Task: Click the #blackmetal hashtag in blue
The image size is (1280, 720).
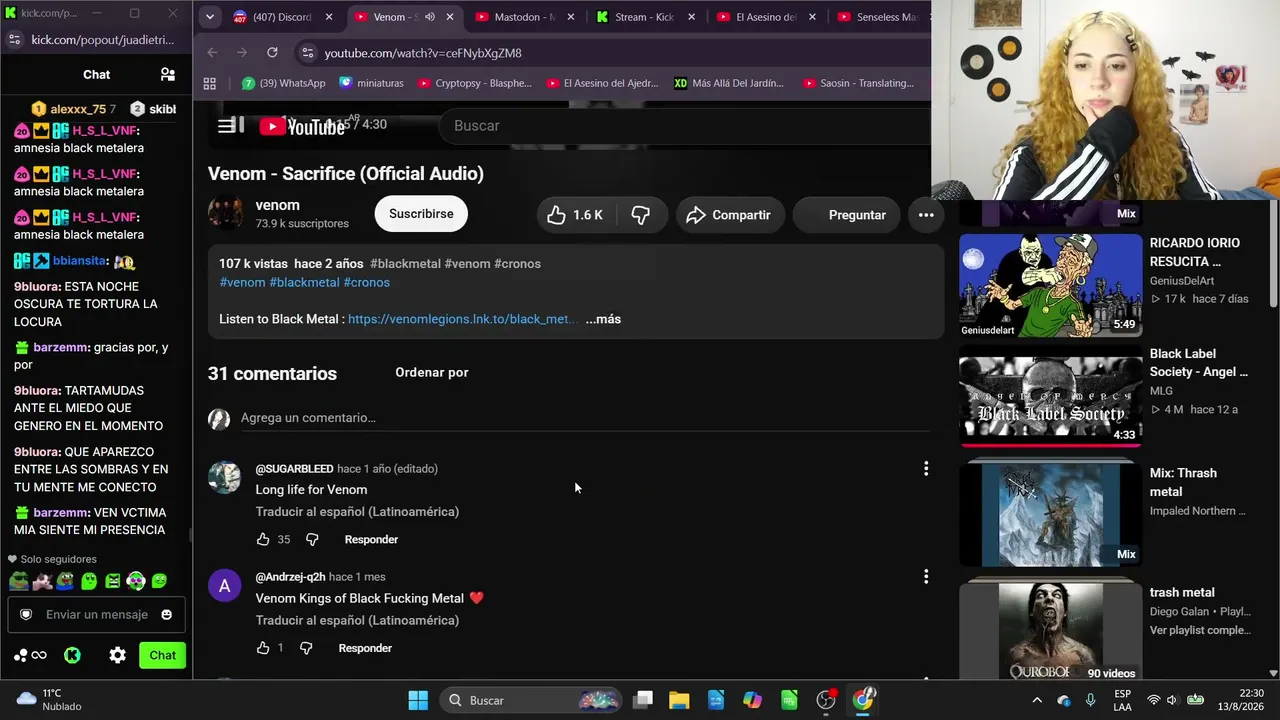Action: pos(304,282)
